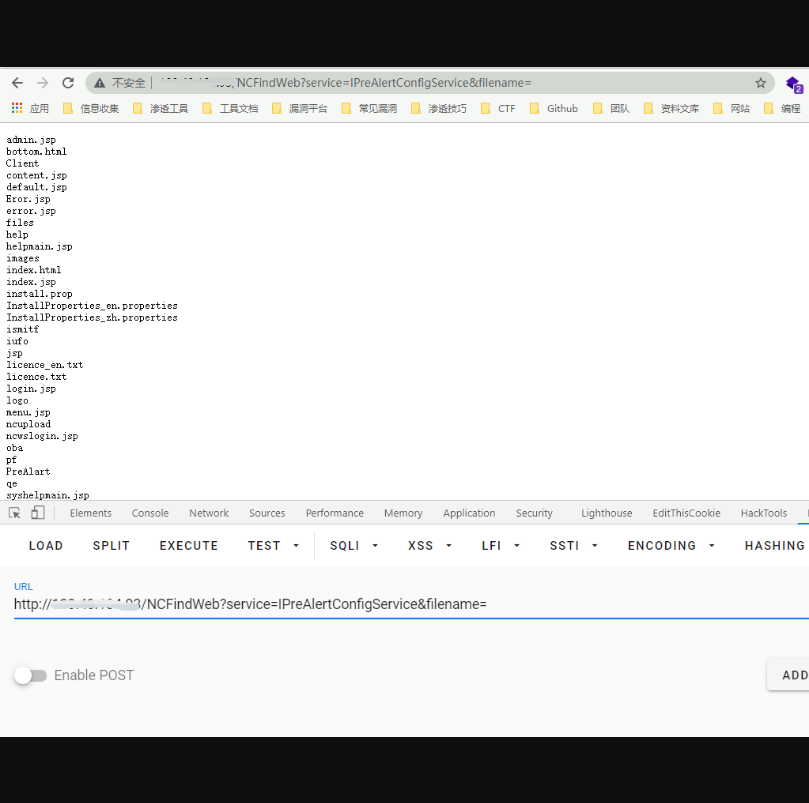Switch to the Console tab

click(150, 513)
